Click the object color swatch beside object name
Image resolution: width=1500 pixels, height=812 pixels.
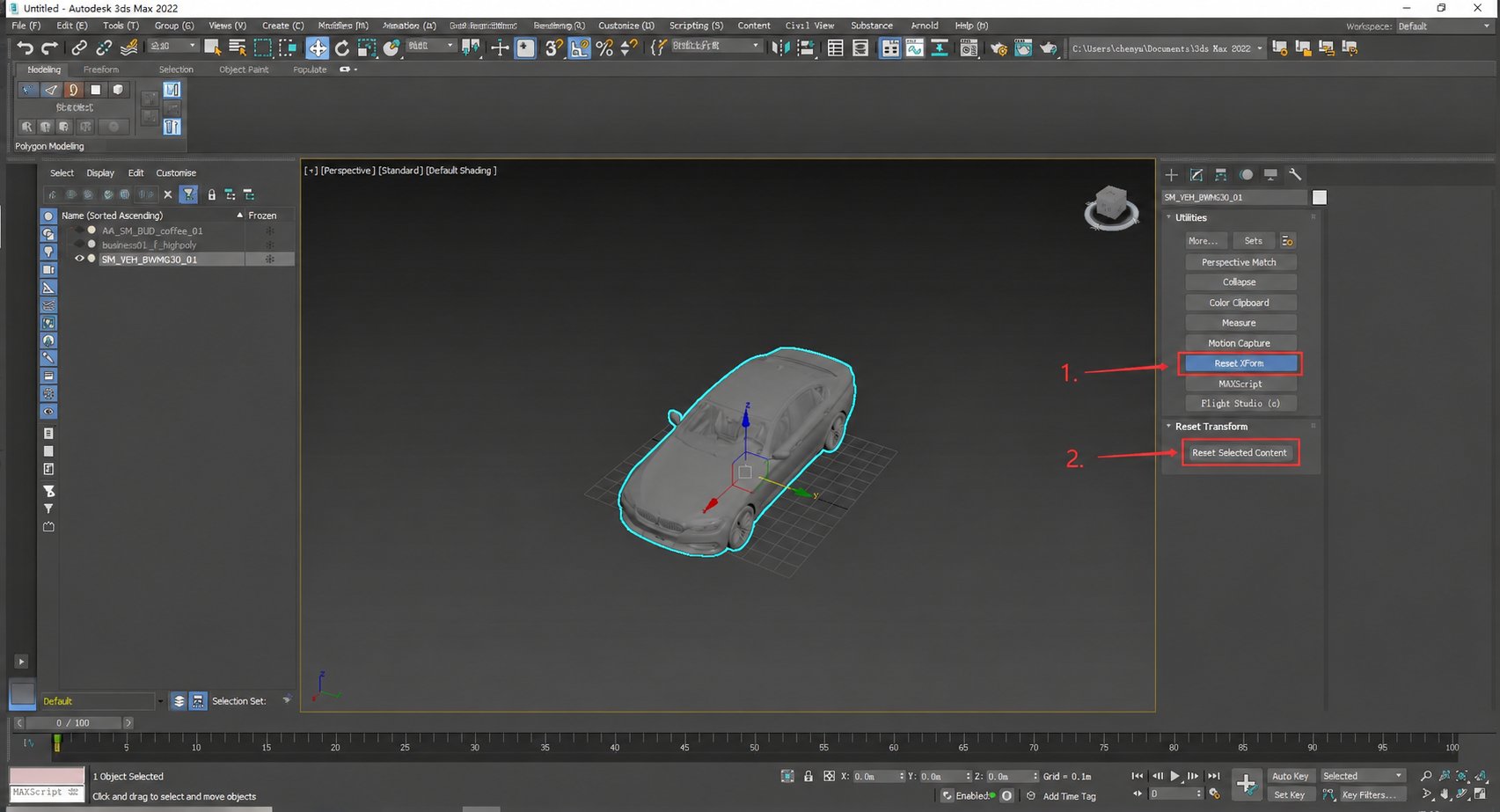[1320, 198]
